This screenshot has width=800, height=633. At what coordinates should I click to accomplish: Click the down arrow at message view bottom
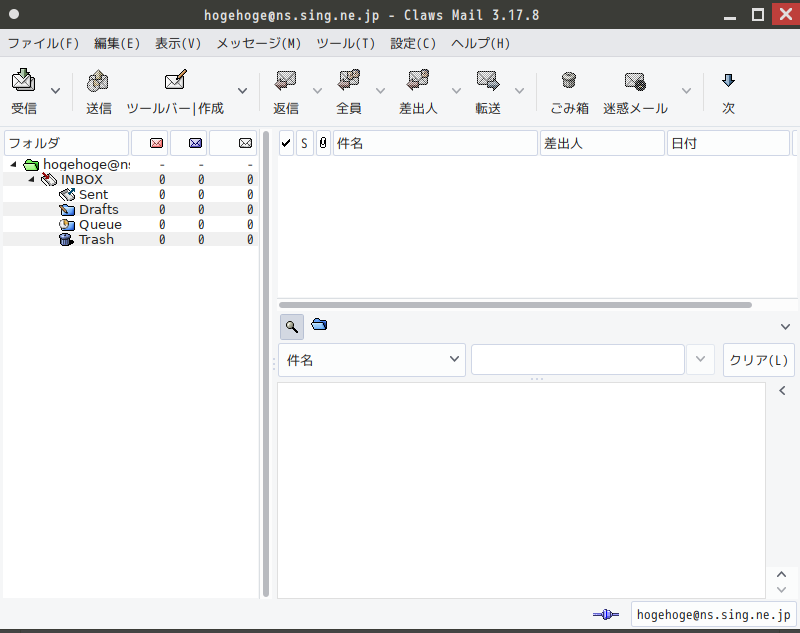[x=781, y=590]
